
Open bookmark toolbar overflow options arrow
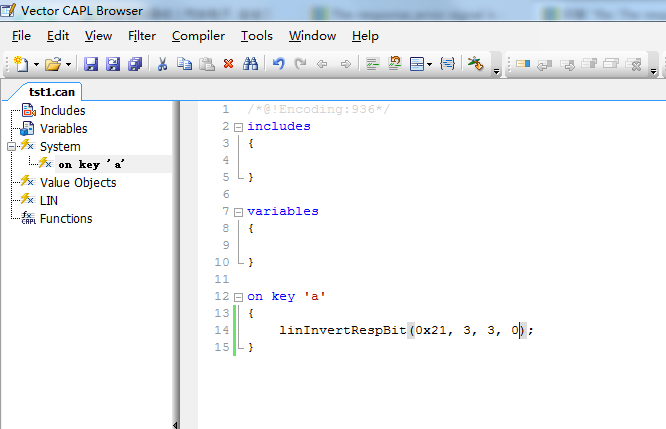[654, 71]
